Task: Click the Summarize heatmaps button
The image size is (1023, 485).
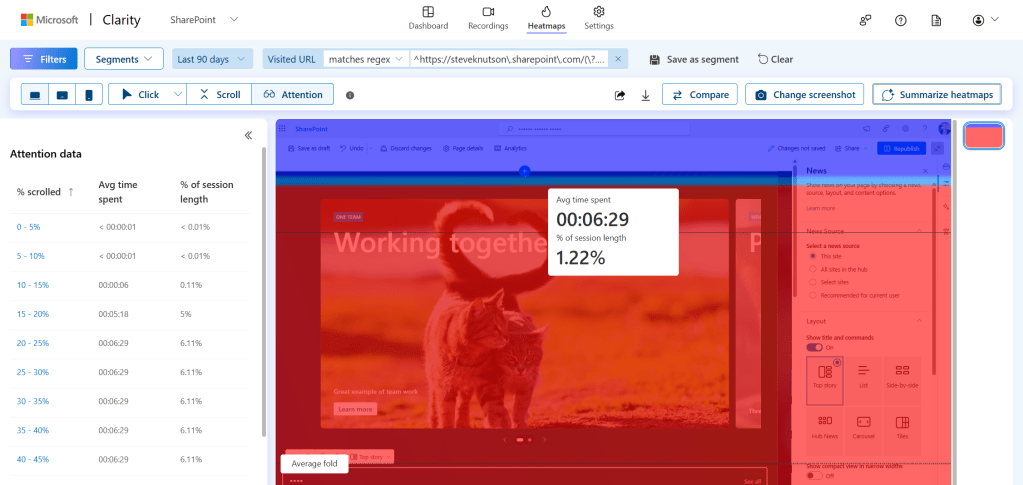Action: 938,94
